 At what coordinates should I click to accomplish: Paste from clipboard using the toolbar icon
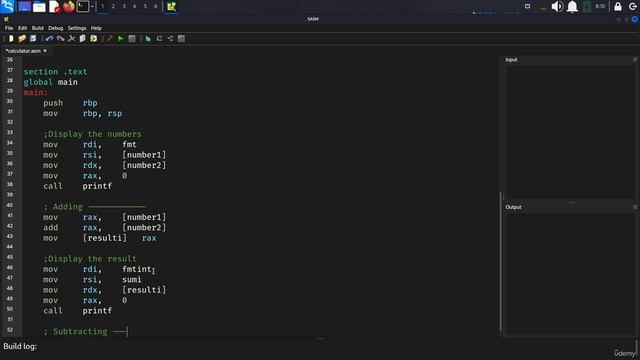coord(93,38)
